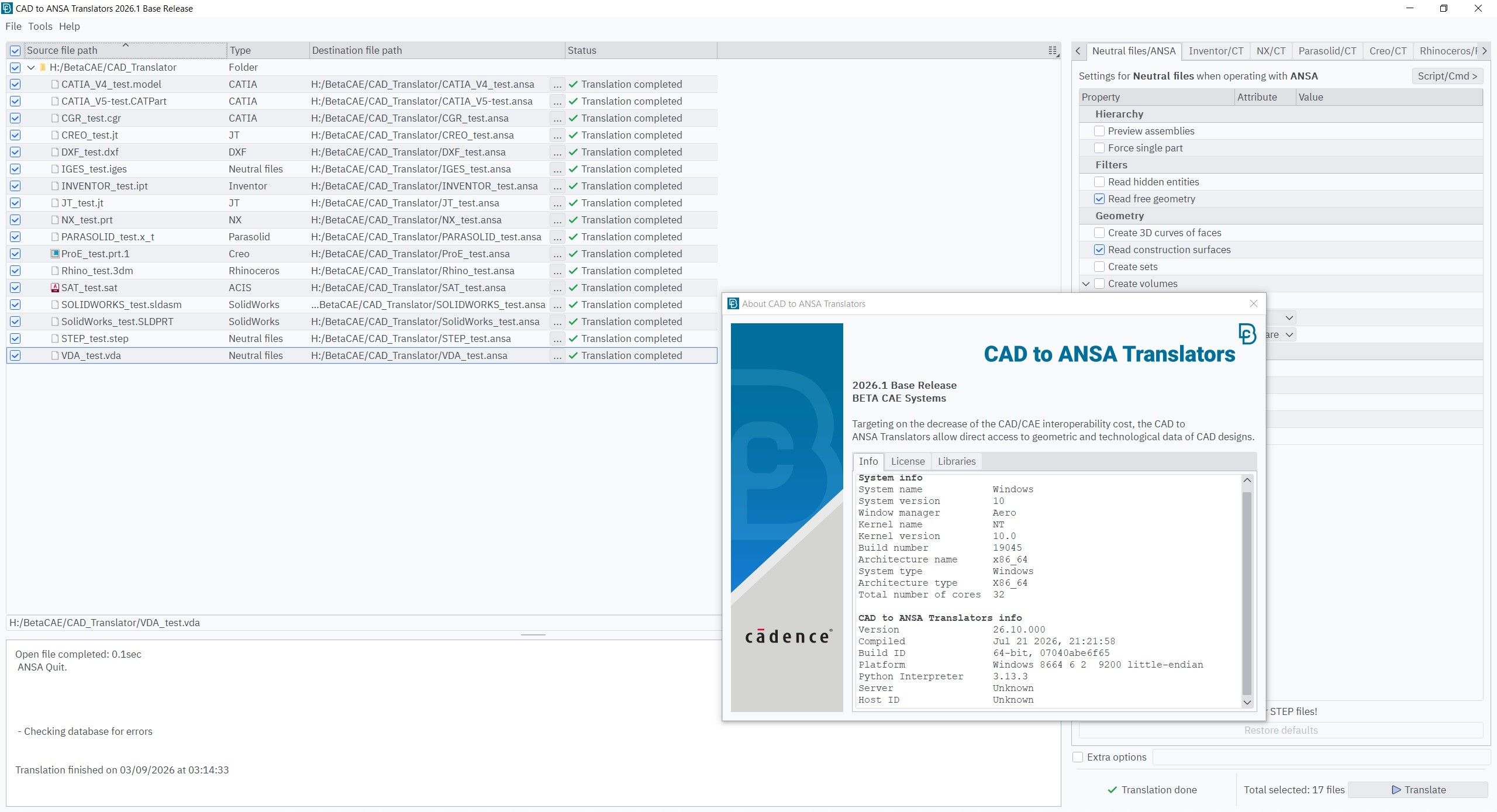Click the Translate button
The image size is (1497, 812).
coord(1417,790)
